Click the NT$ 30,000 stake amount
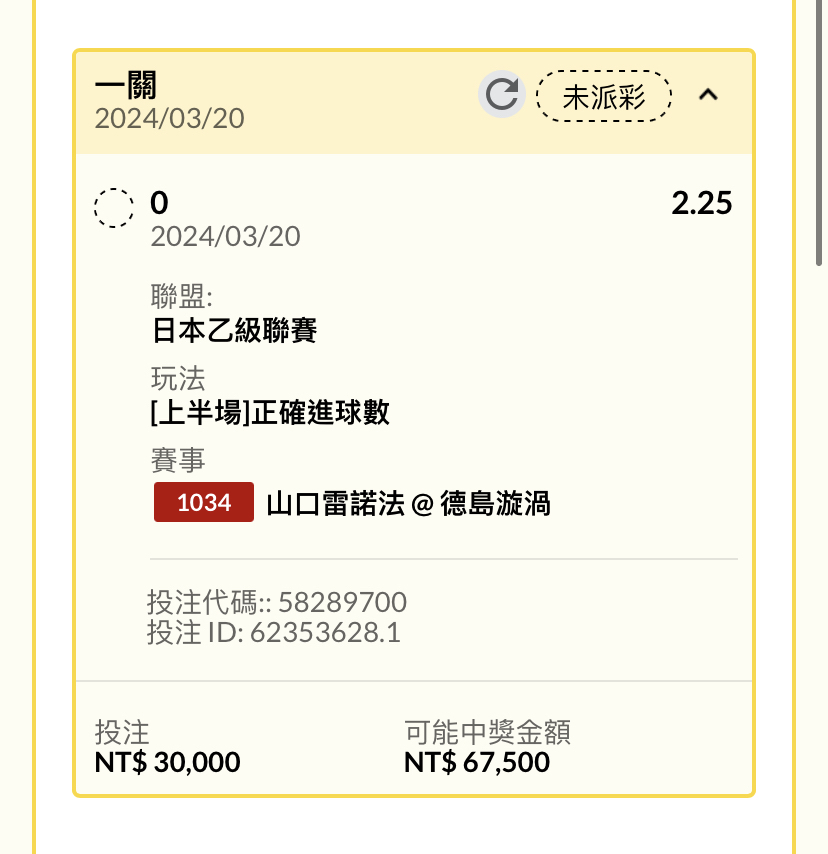This screenshot has width=828, height=854. 167,763
